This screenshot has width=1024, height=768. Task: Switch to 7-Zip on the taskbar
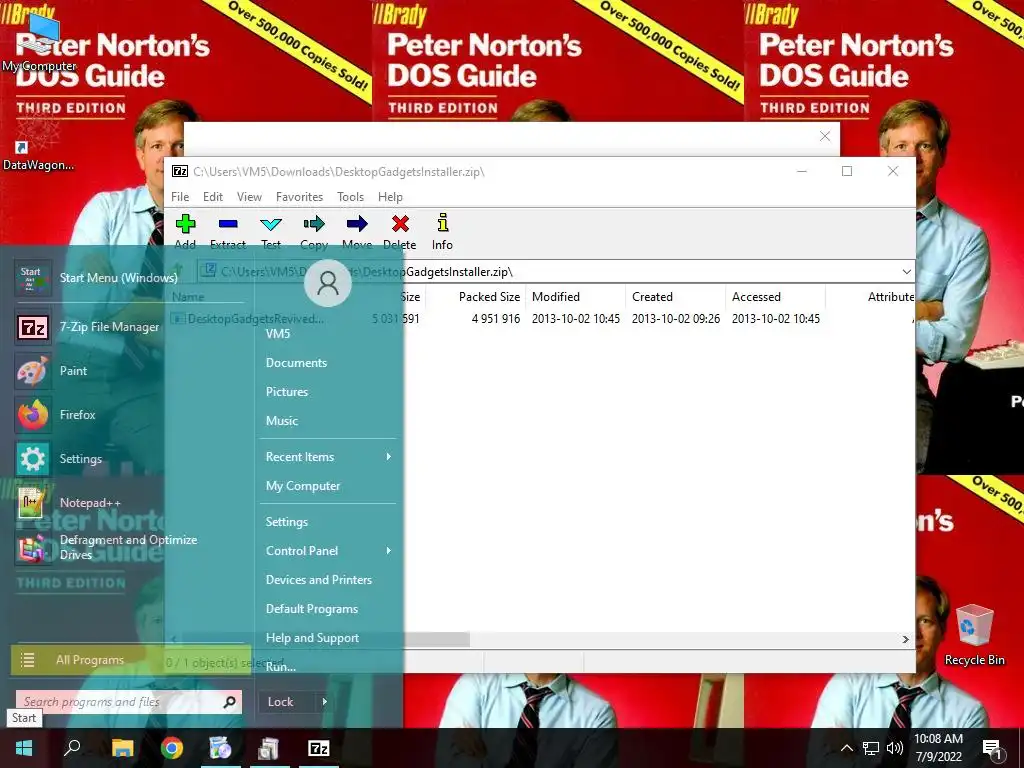tap(319, 748)
